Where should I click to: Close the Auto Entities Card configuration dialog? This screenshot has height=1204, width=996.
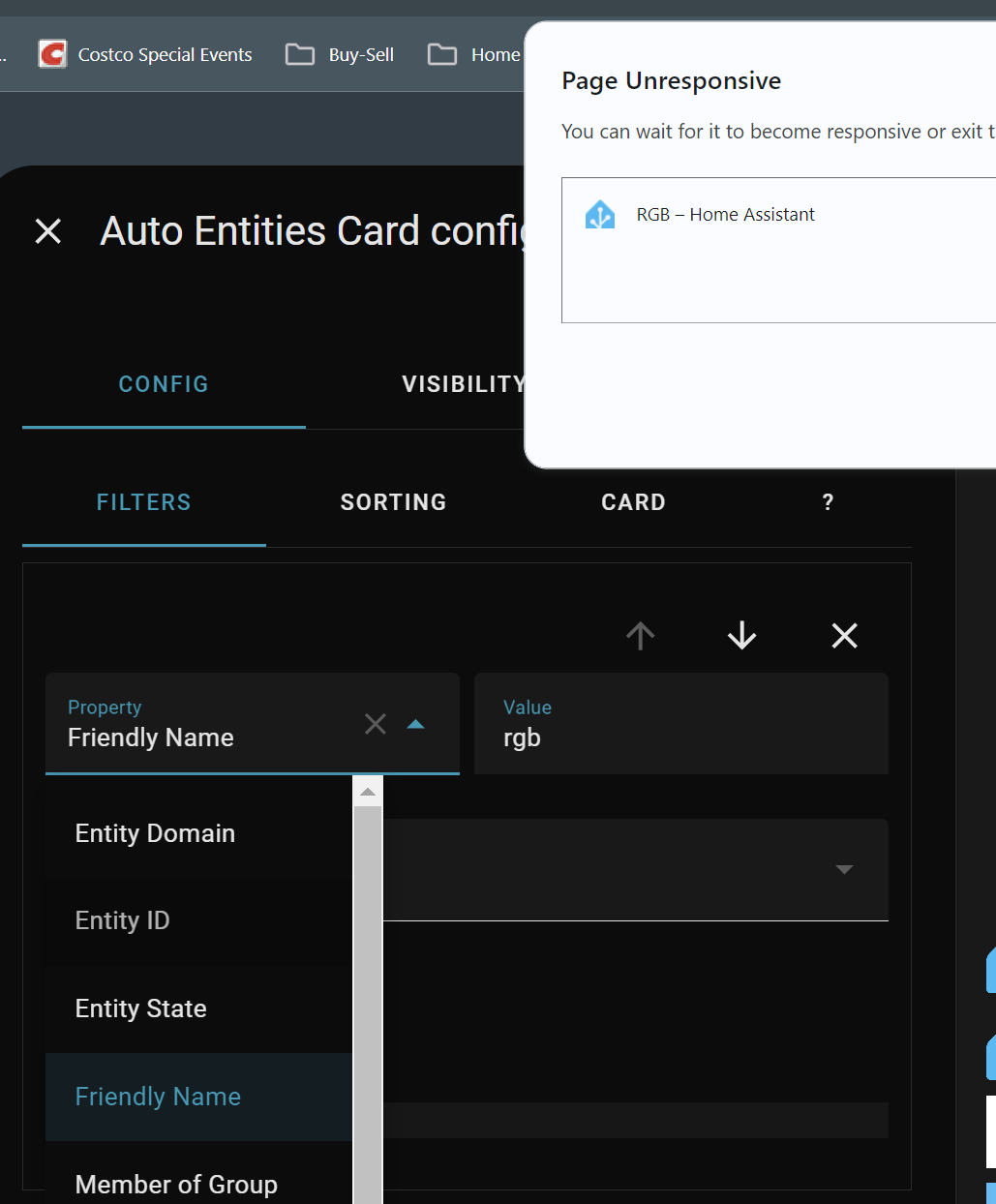(x=47, y=231)
